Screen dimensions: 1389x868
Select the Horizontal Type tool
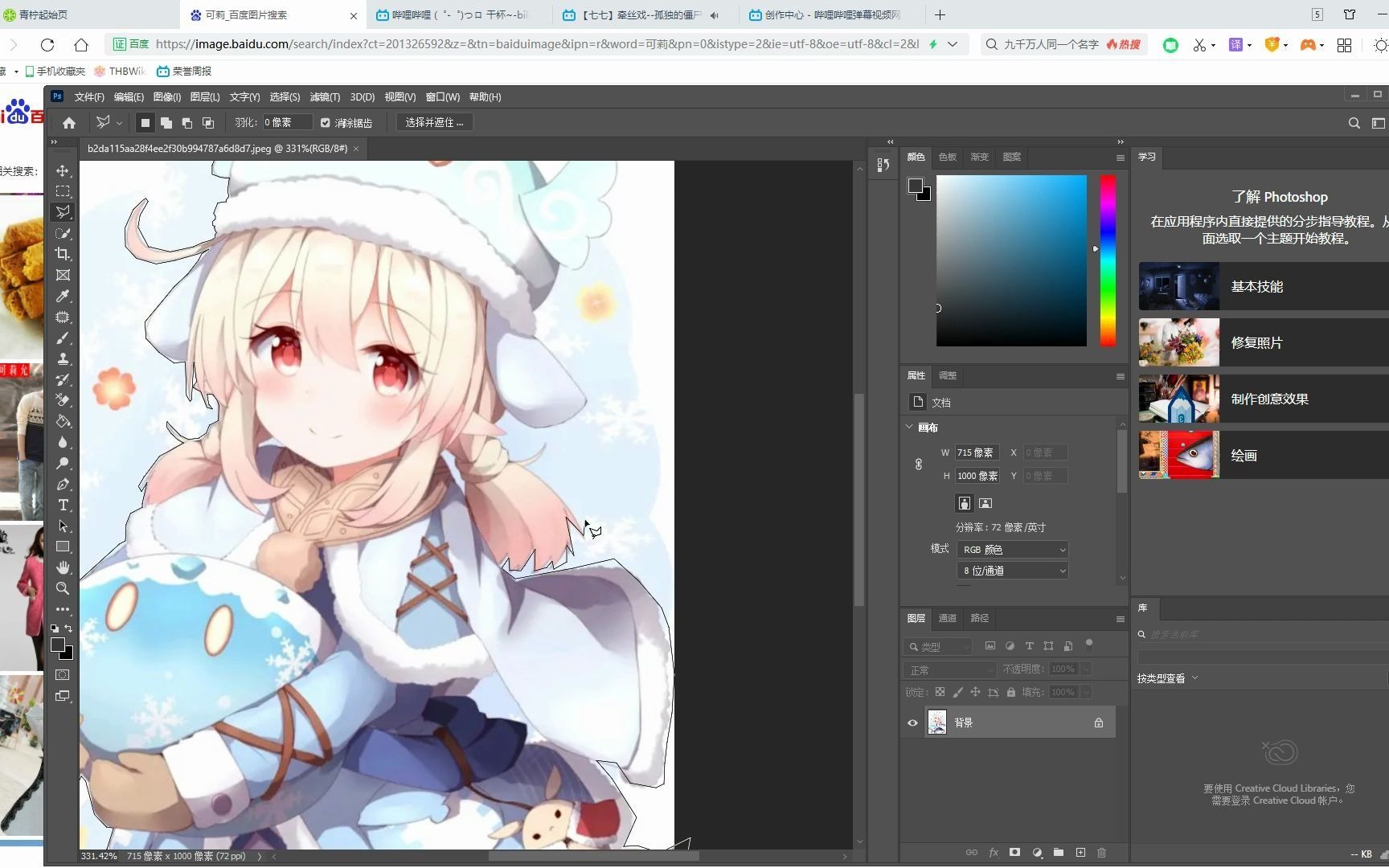click(63, 505)
